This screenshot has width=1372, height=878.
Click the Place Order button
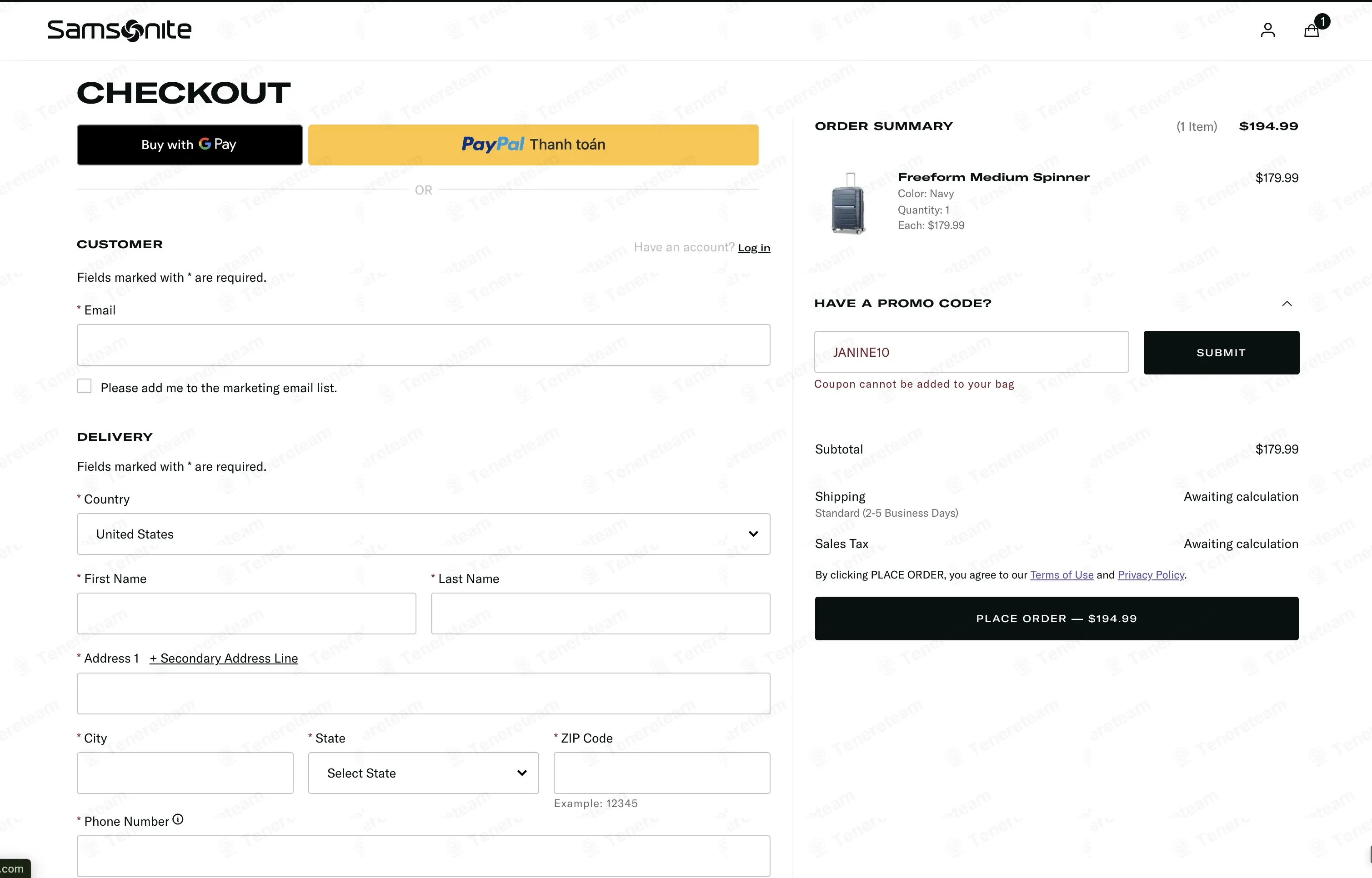point(1057,619)
